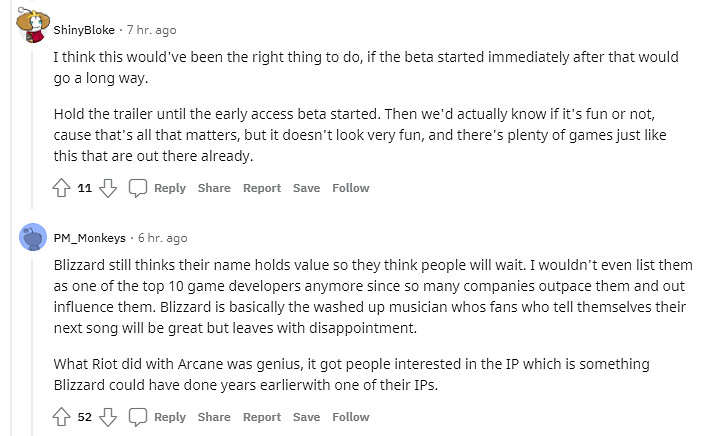Reply to PM_Monkeys' comment
Image resolution: width=705 pixels, height=436 pixels.
[x=170, y=417]
